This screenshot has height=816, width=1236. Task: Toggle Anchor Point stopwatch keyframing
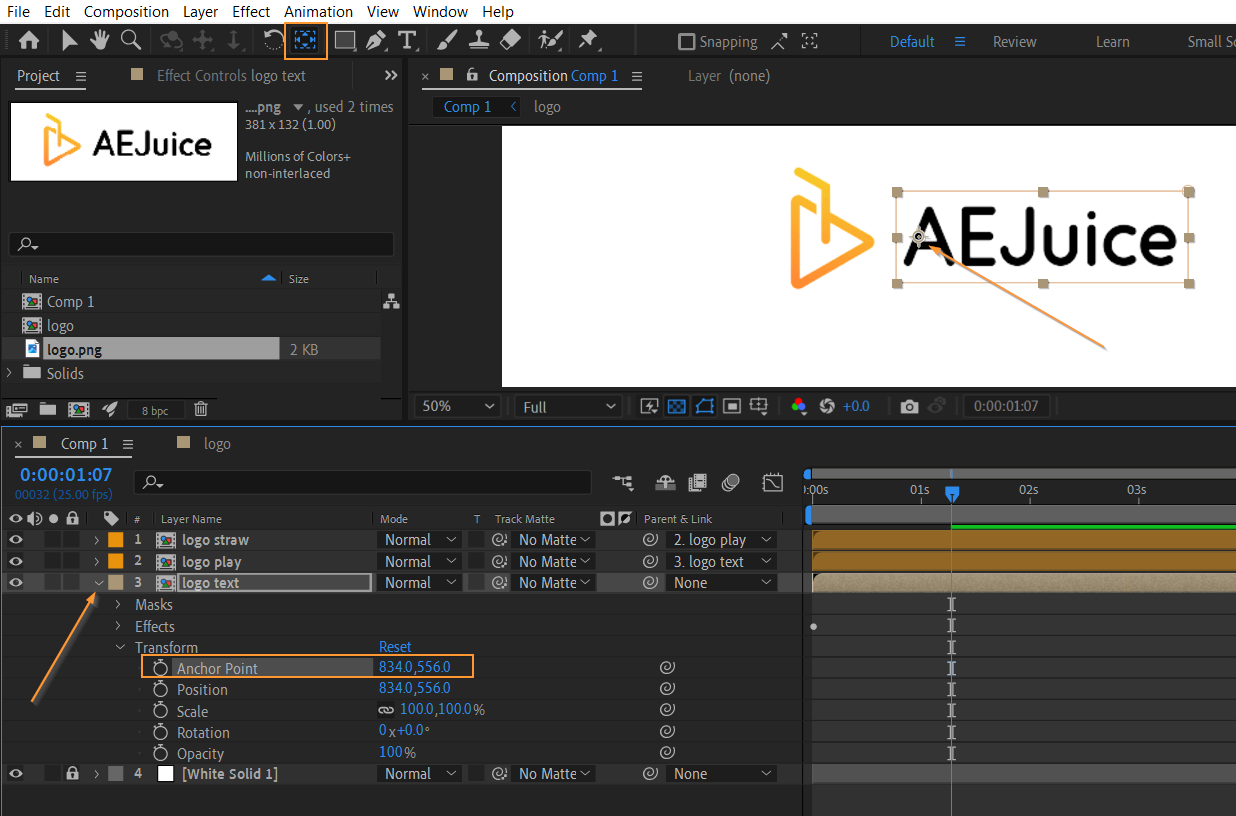tap(160, 668)
